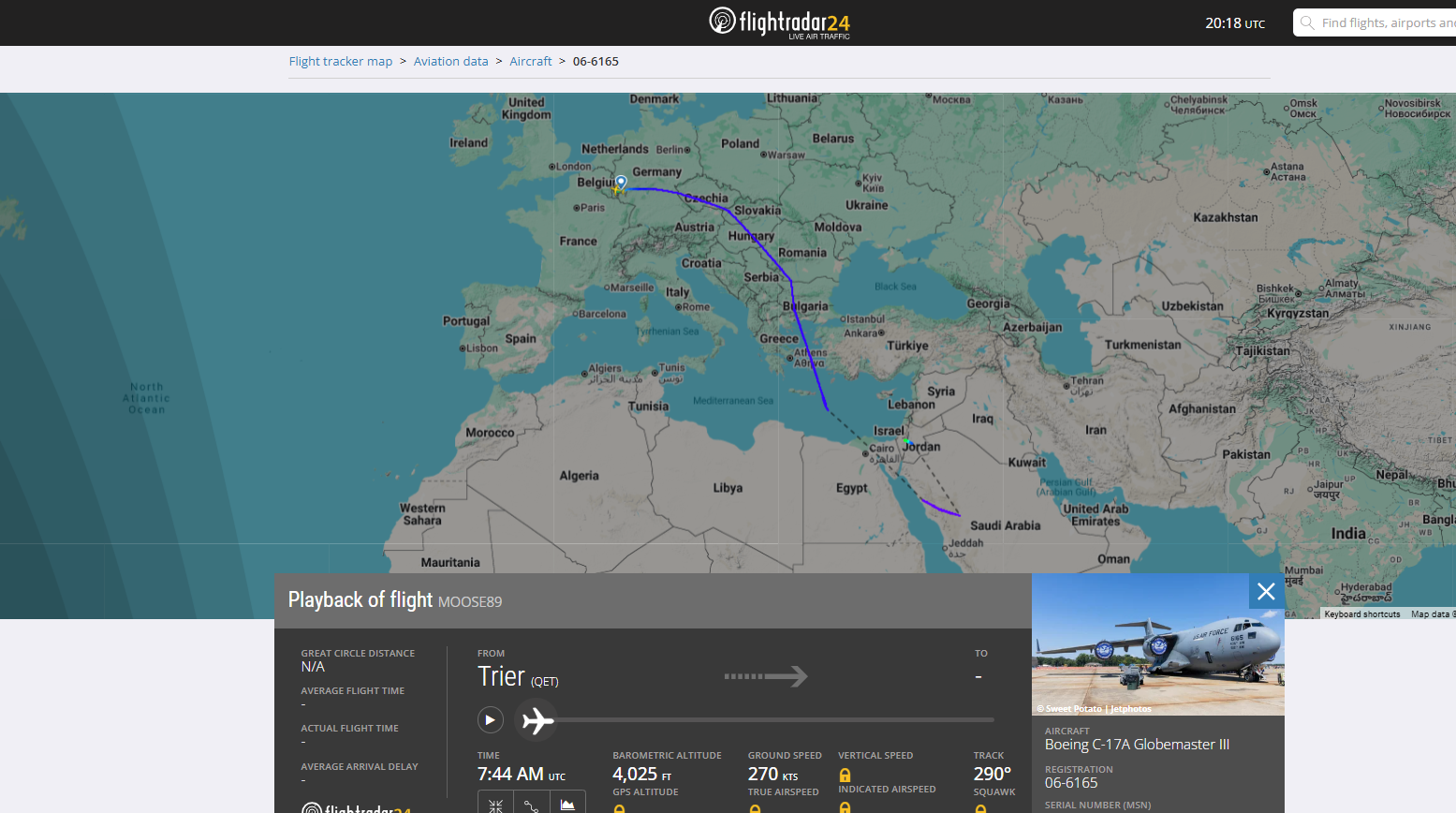Click the center-map collapse arrows icon
The height and width of the screenshot is (813, 1456).
495,805
